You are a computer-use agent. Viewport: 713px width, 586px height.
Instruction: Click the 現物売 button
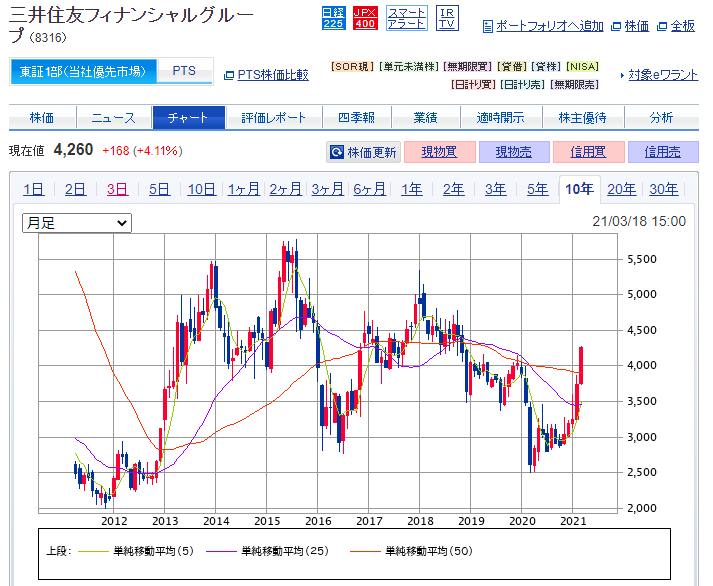(x=514, y=152)
